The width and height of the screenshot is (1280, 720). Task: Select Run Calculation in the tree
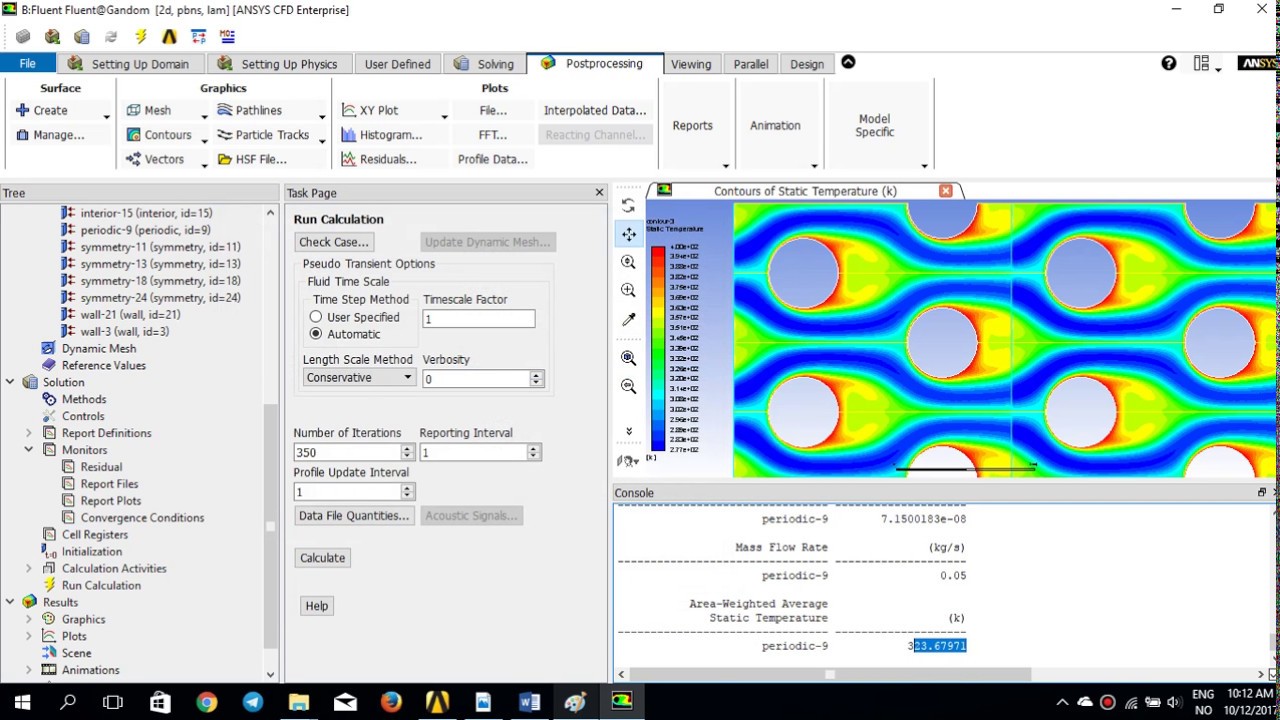pos(101,585)
